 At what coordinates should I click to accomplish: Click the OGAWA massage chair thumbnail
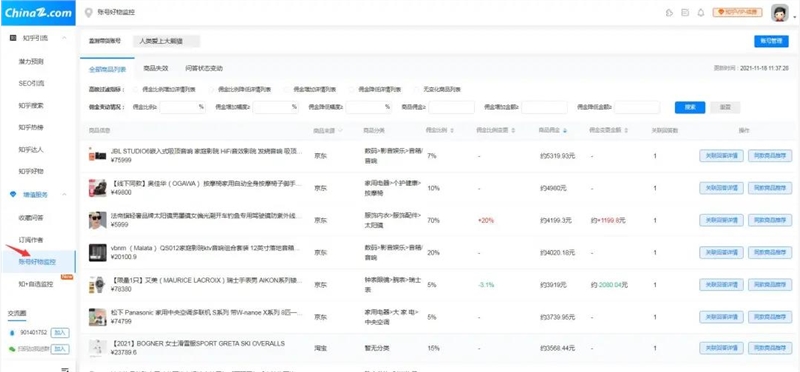(97, 188)
